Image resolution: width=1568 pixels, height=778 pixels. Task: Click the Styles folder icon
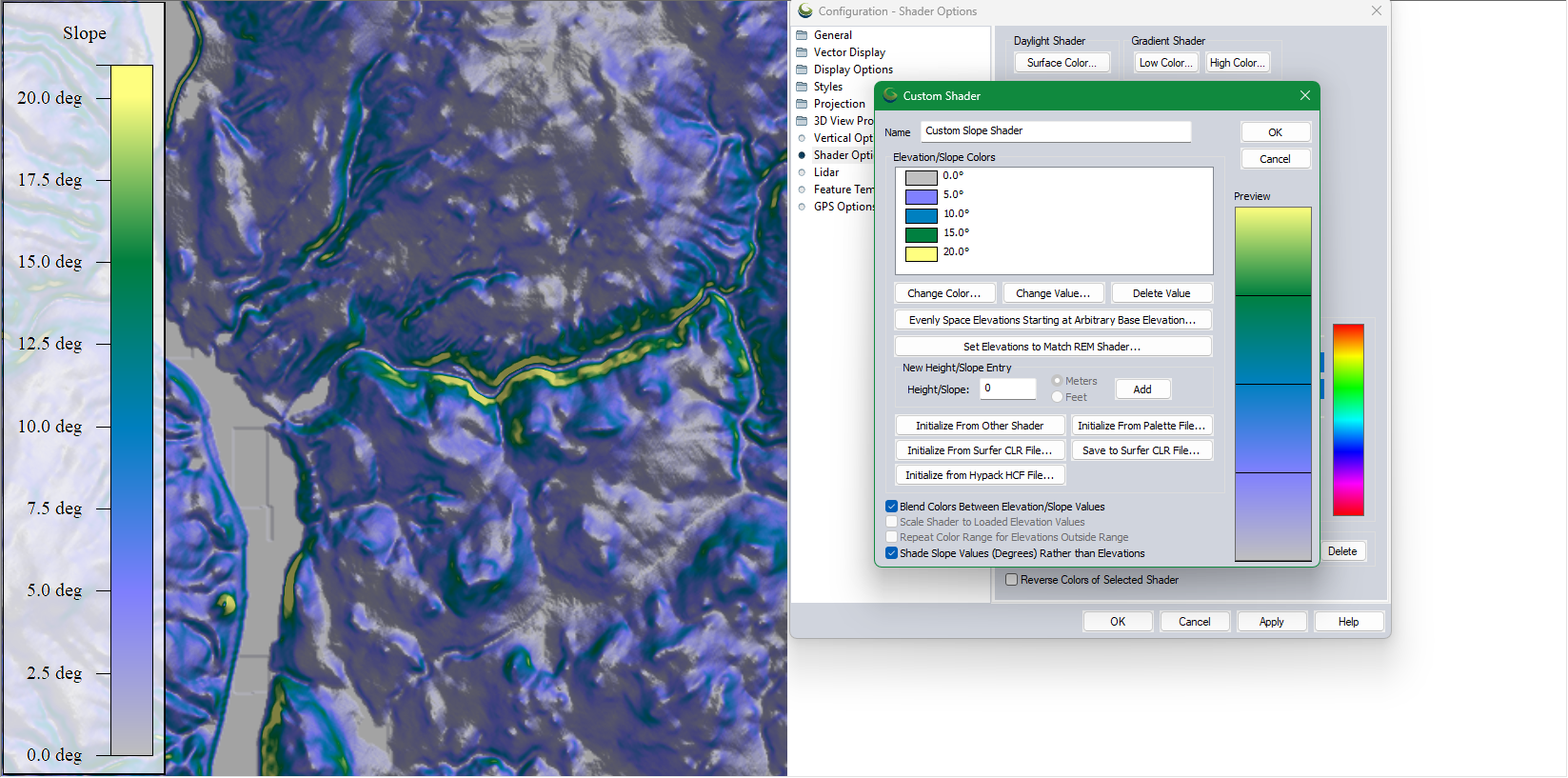802,87
